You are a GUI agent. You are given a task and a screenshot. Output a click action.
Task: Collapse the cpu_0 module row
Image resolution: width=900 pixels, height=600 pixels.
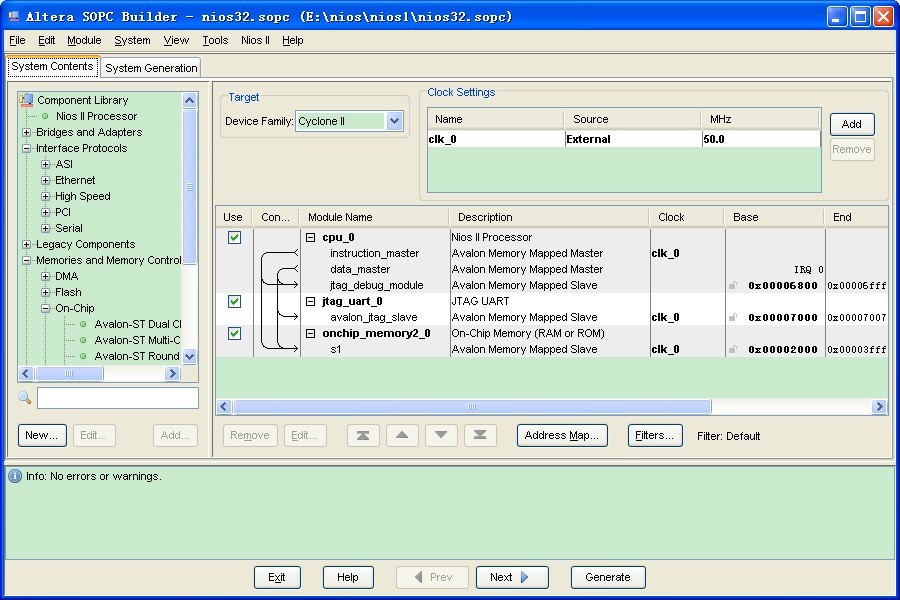(x=311, y=237)
